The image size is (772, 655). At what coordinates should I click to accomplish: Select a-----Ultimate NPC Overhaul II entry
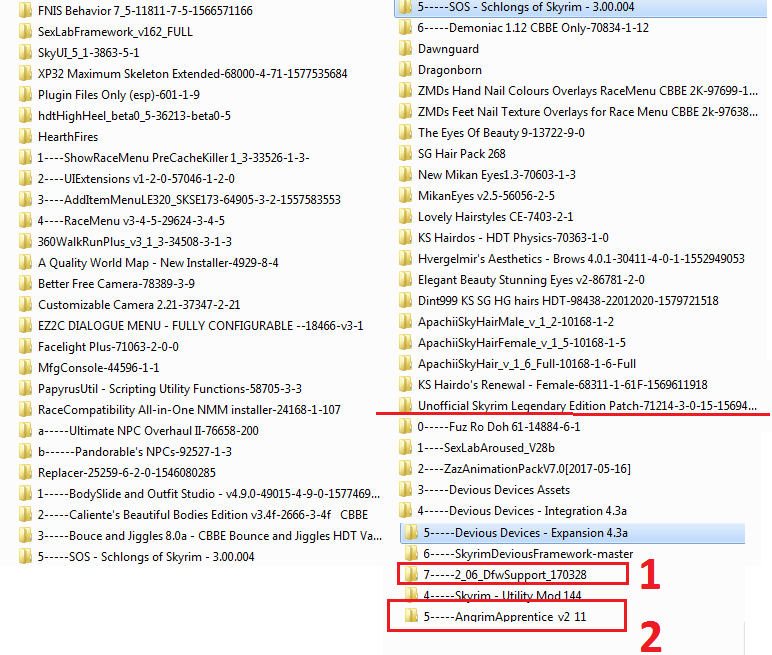148,431
